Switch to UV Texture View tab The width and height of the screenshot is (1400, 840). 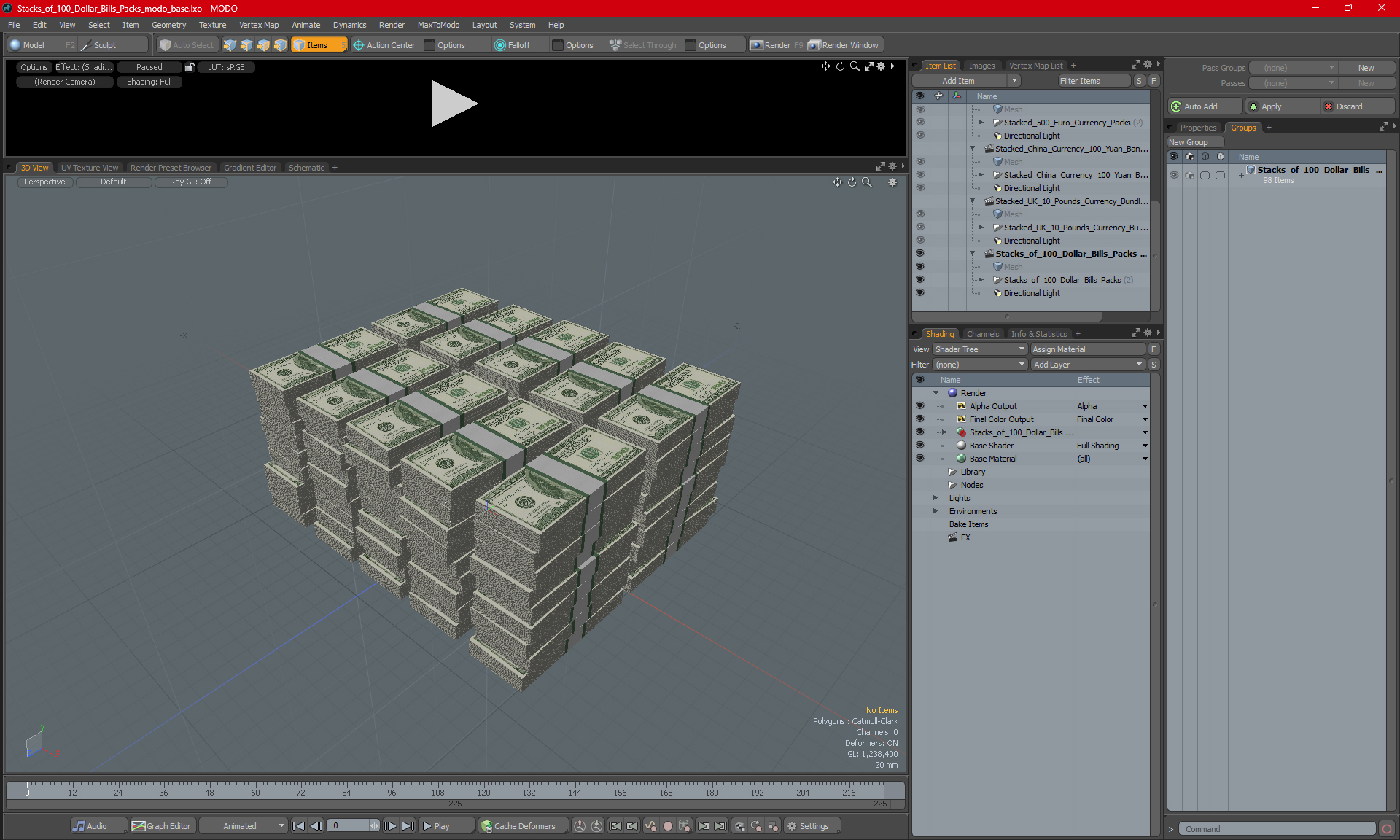tap(90, 168)
